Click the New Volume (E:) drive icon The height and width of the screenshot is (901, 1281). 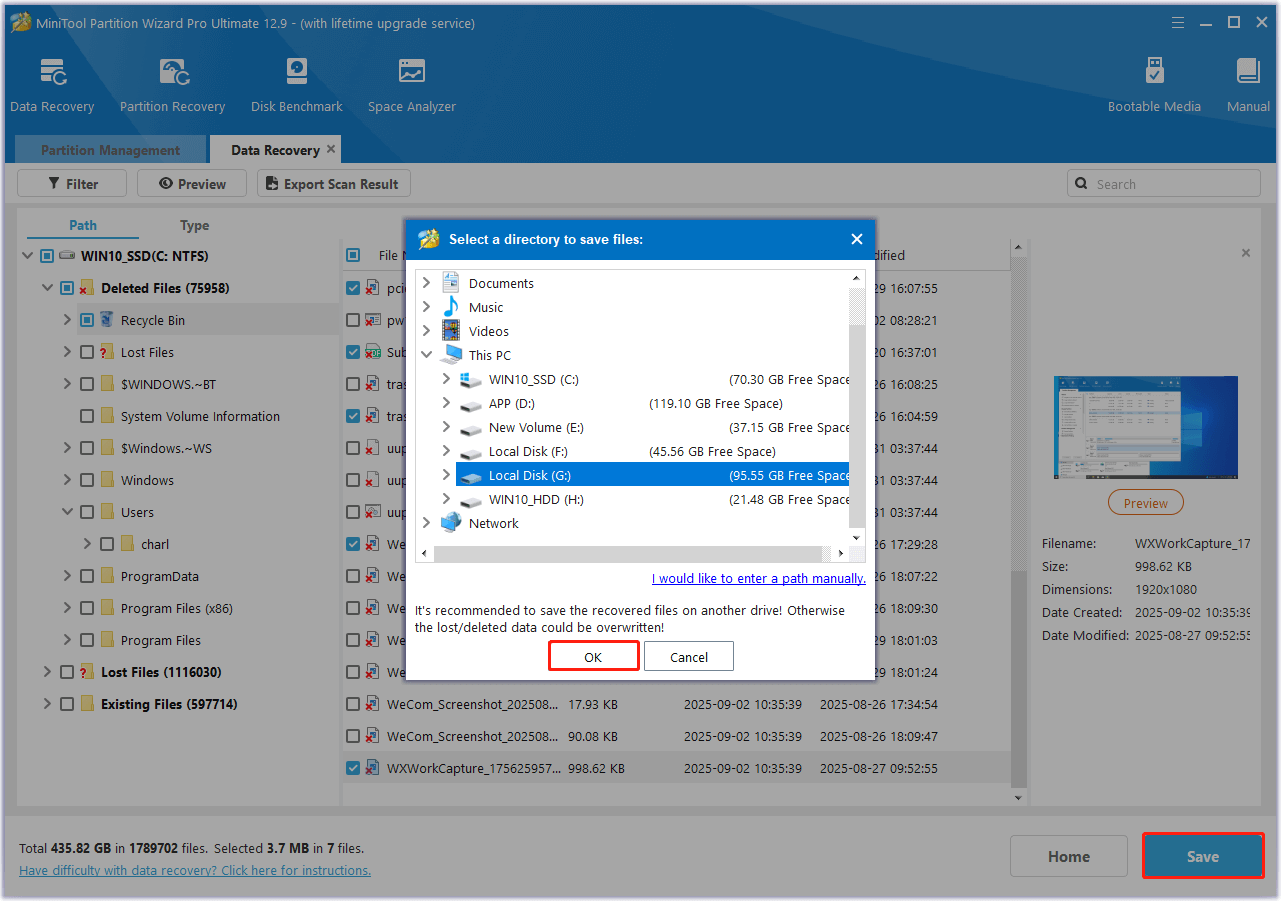click(x=471, y=428)
